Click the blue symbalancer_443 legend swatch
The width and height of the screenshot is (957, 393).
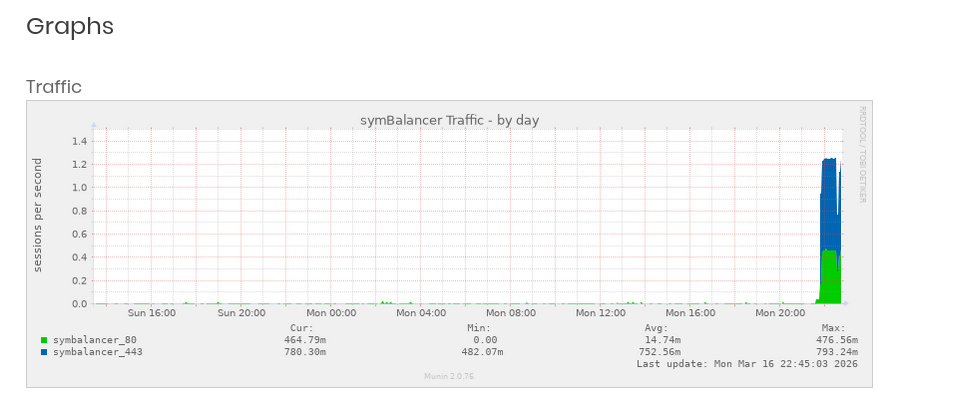click(x=44, y=352)
